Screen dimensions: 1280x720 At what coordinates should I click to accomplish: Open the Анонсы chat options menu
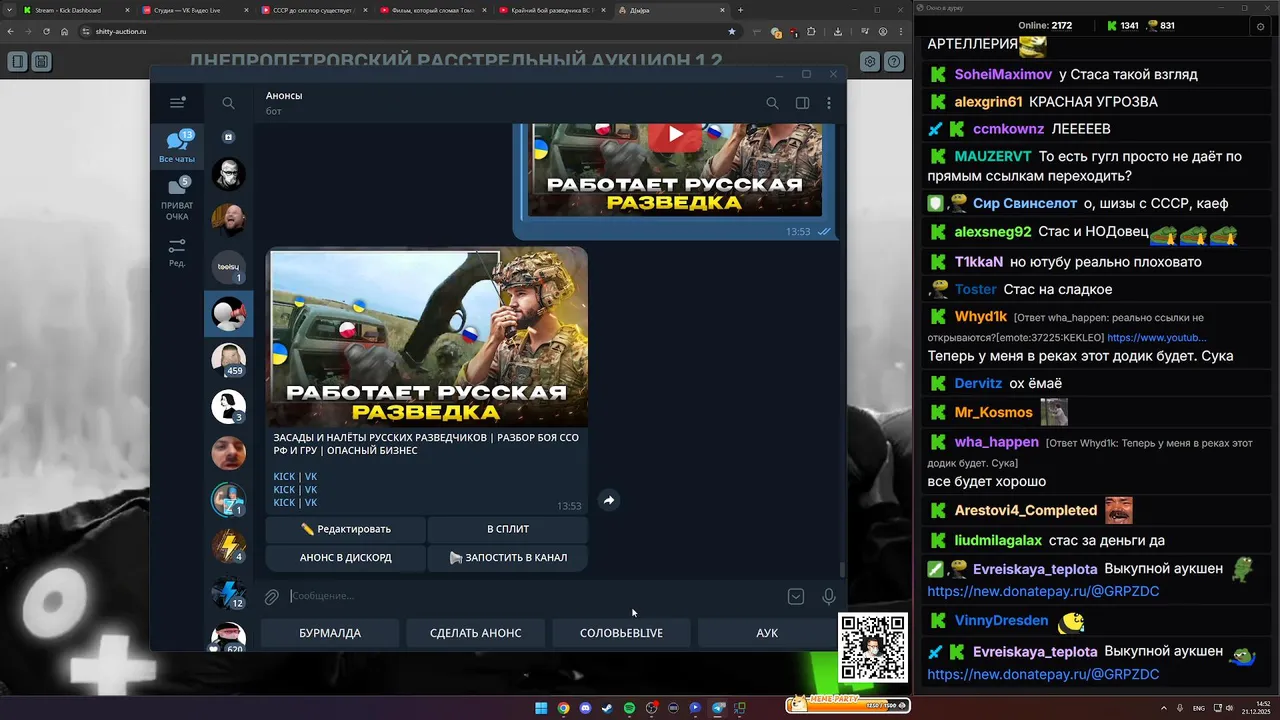click(829, 103)
